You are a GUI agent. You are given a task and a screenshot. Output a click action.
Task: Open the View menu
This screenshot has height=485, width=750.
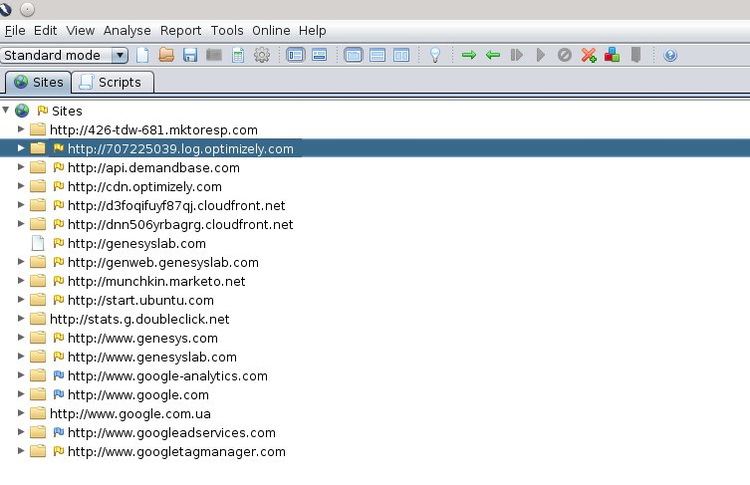80,31
